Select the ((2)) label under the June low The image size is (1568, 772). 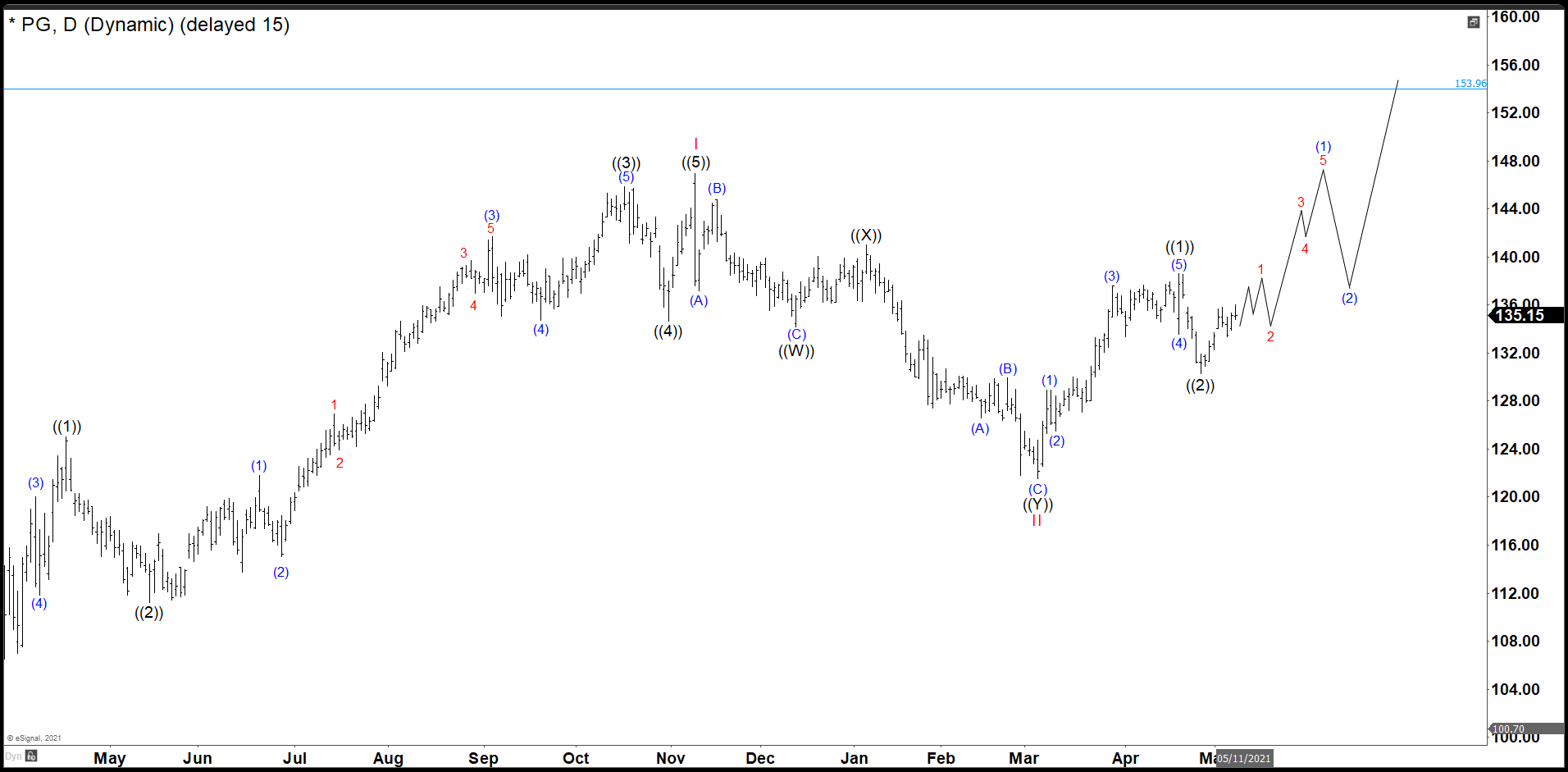click(148, 612)
